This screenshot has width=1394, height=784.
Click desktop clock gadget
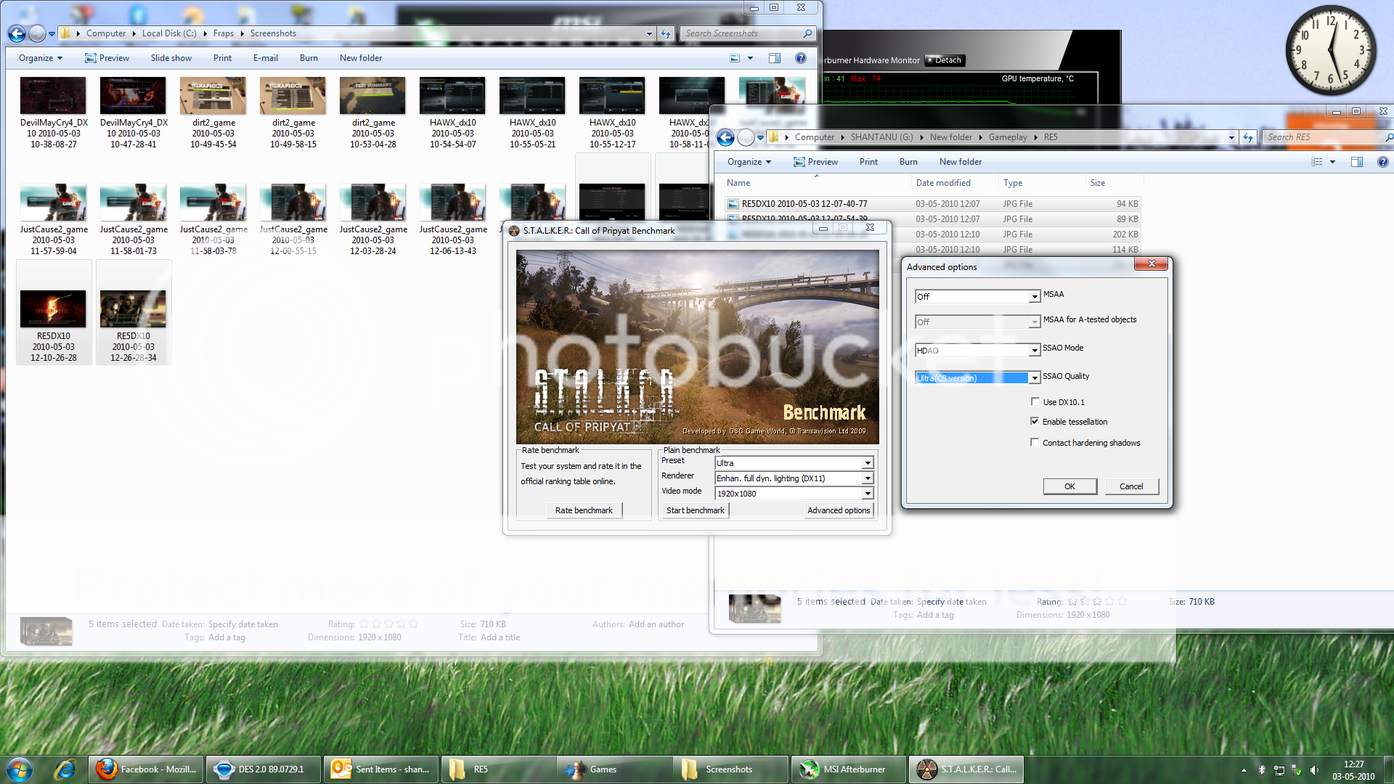coord(1330,50)
